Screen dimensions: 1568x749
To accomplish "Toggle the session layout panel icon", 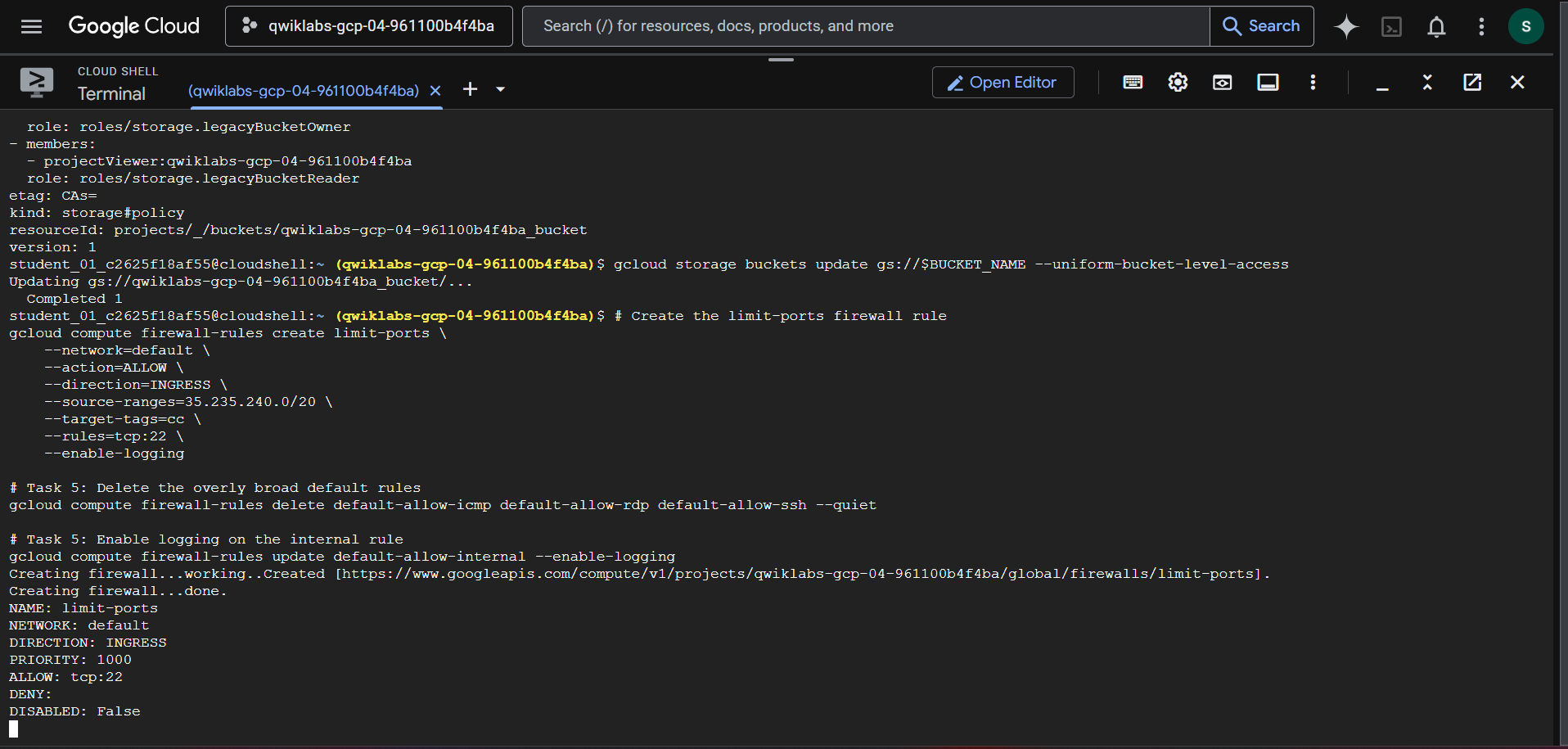I will point(1268,82).
